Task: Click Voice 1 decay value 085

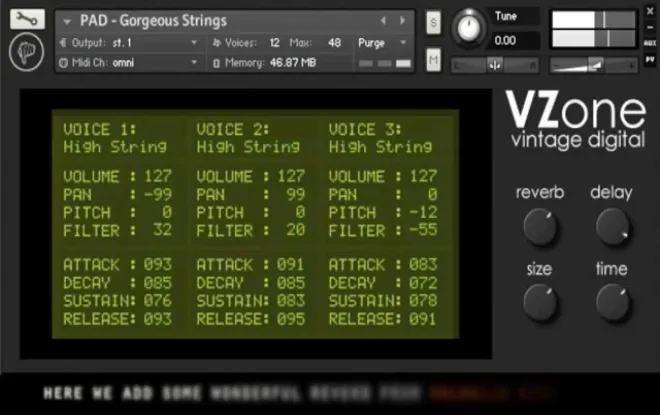Action: (x=158, y=283)
